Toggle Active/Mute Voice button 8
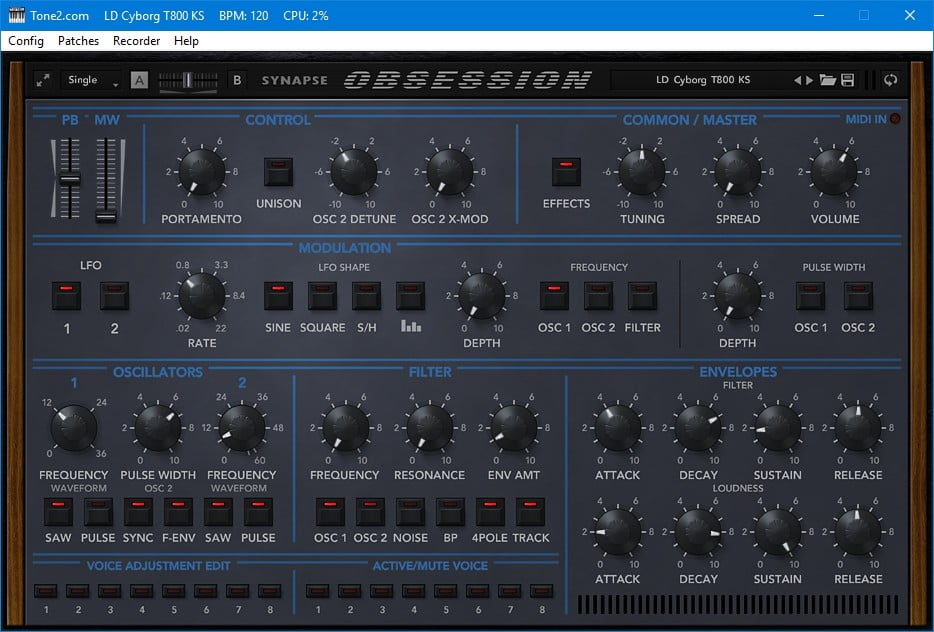The image size is (934, 632). tap(541, 591)
